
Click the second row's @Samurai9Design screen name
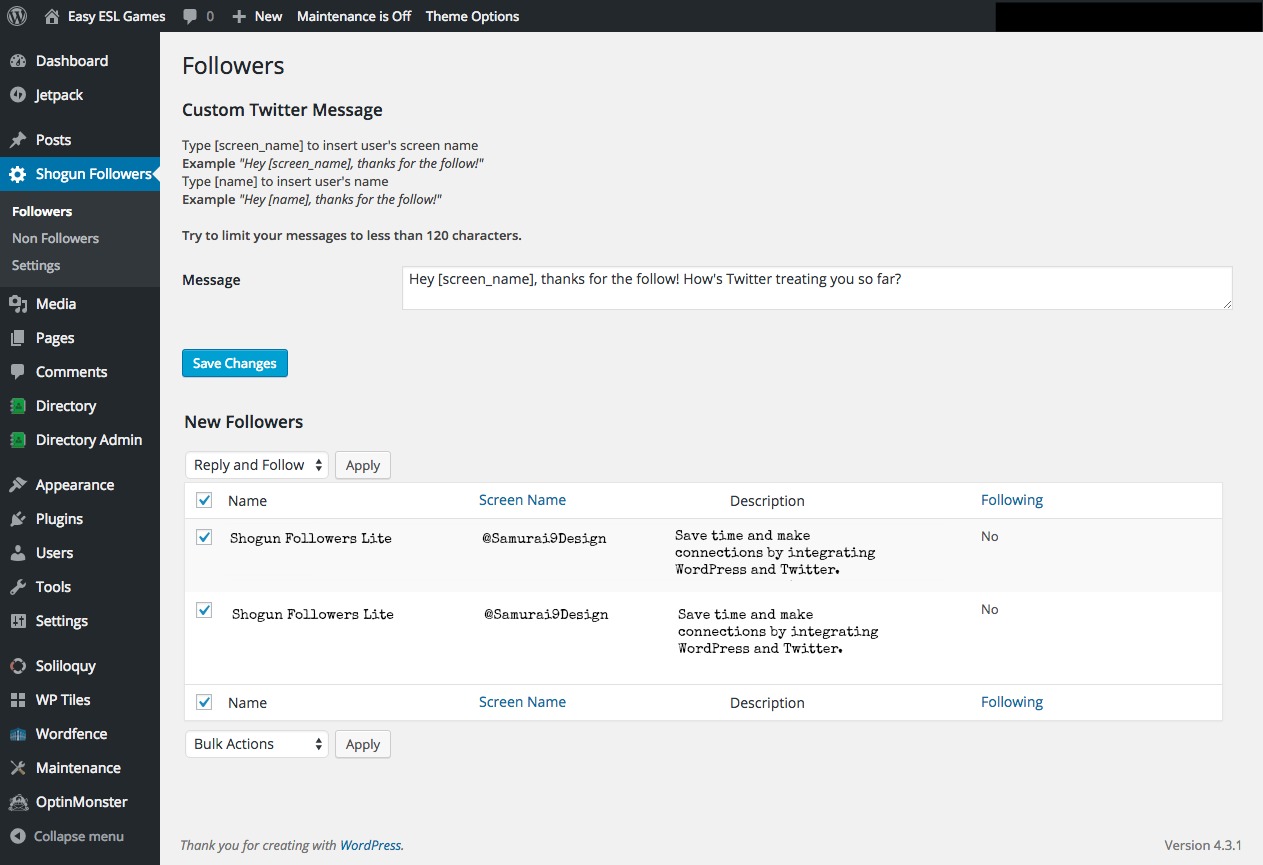pyautogui.click(x=546, y=614)
